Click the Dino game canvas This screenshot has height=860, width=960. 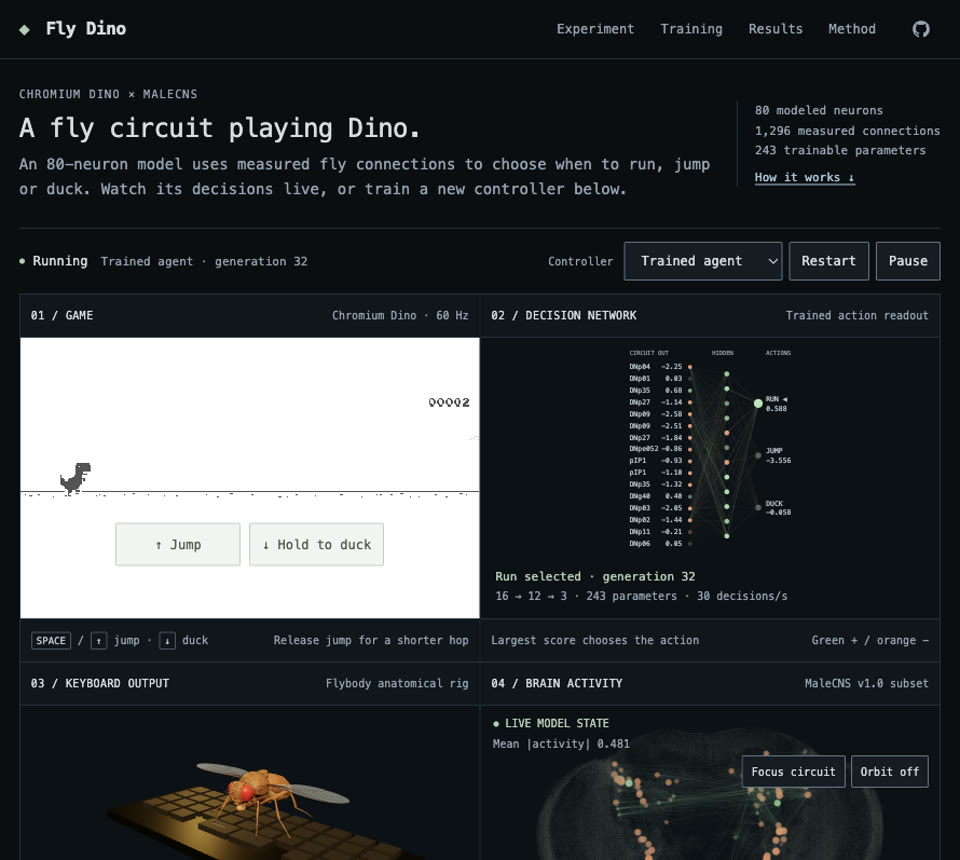250,477
